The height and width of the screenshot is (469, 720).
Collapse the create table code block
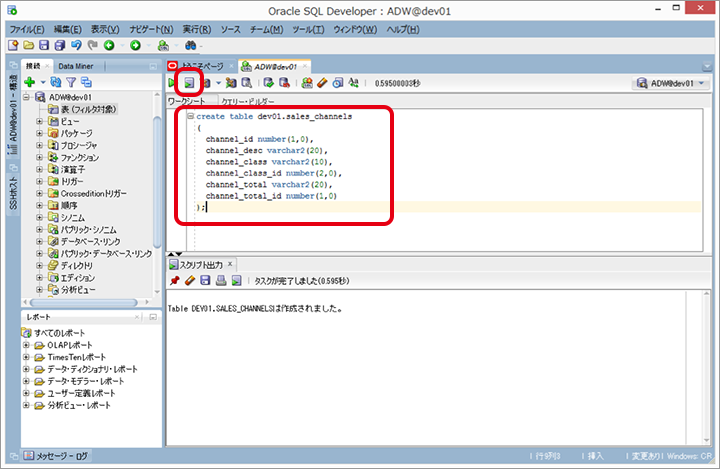190,117
